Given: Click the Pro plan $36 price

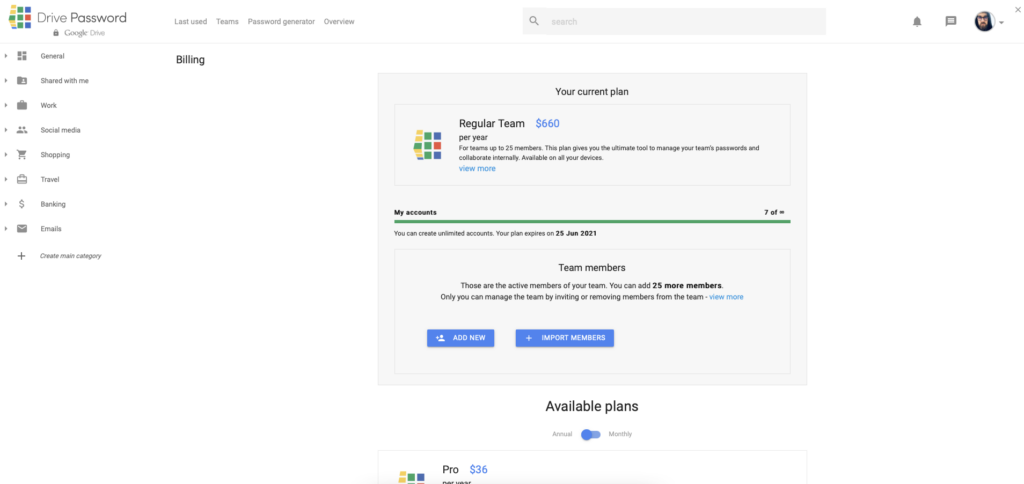Looking at the screenshot, I should tap(479, 470).
